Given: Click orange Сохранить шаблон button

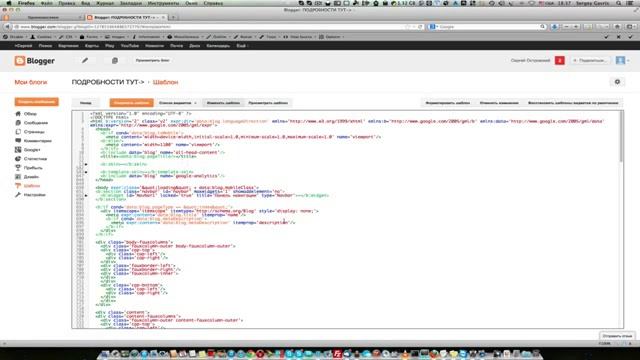Looking at the screenshot, I should click(131, 103).
